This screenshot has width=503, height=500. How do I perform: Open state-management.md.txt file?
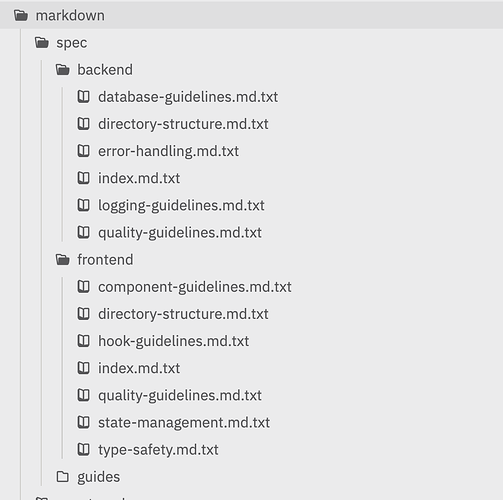[x=184, y=422]
